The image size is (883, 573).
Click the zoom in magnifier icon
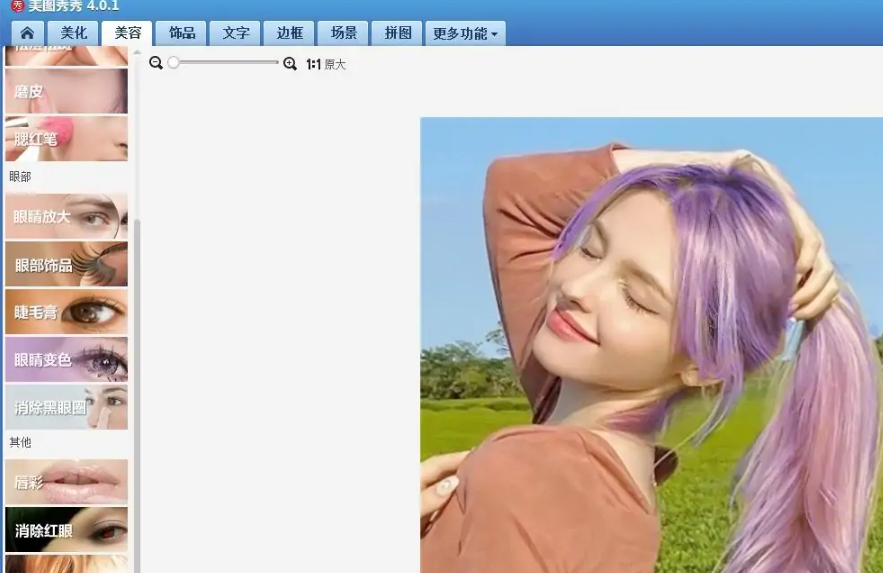[x=290, y=64]
